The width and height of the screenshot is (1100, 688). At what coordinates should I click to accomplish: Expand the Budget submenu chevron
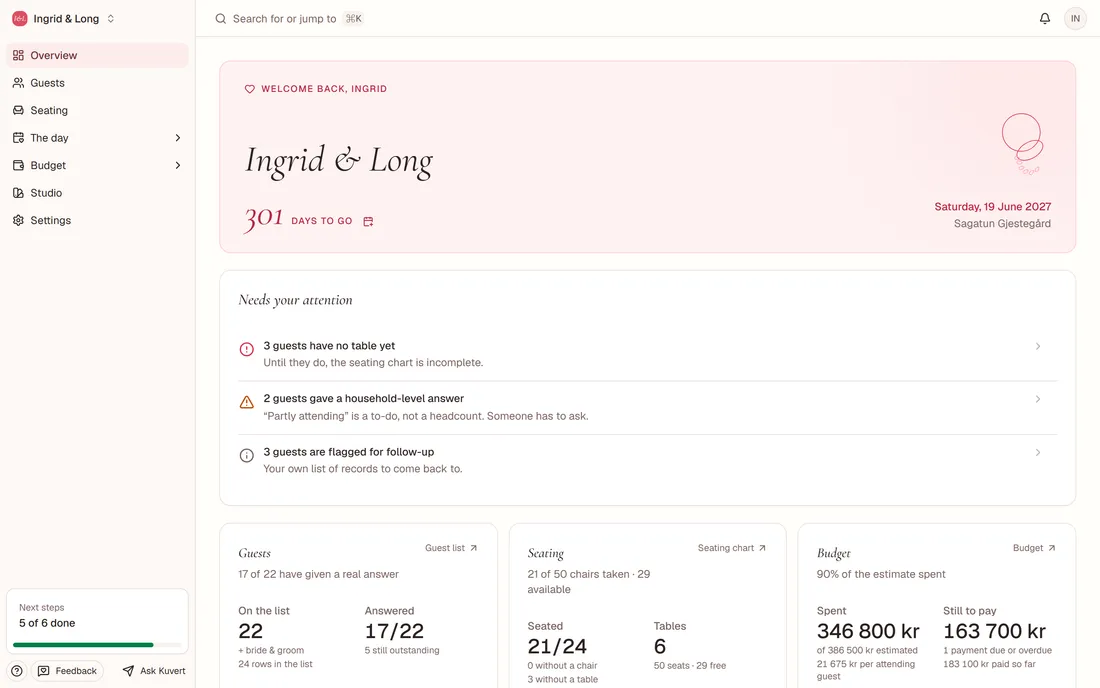(x=177, y=165)
